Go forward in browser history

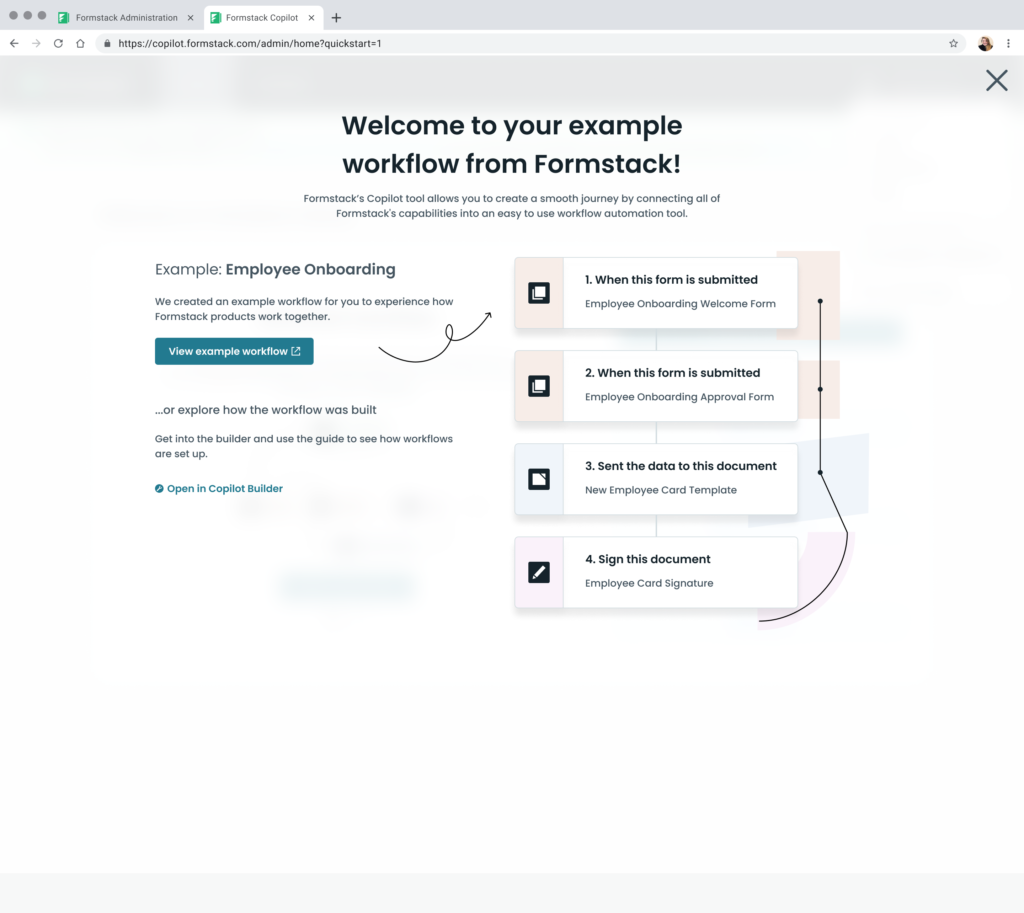36,43
